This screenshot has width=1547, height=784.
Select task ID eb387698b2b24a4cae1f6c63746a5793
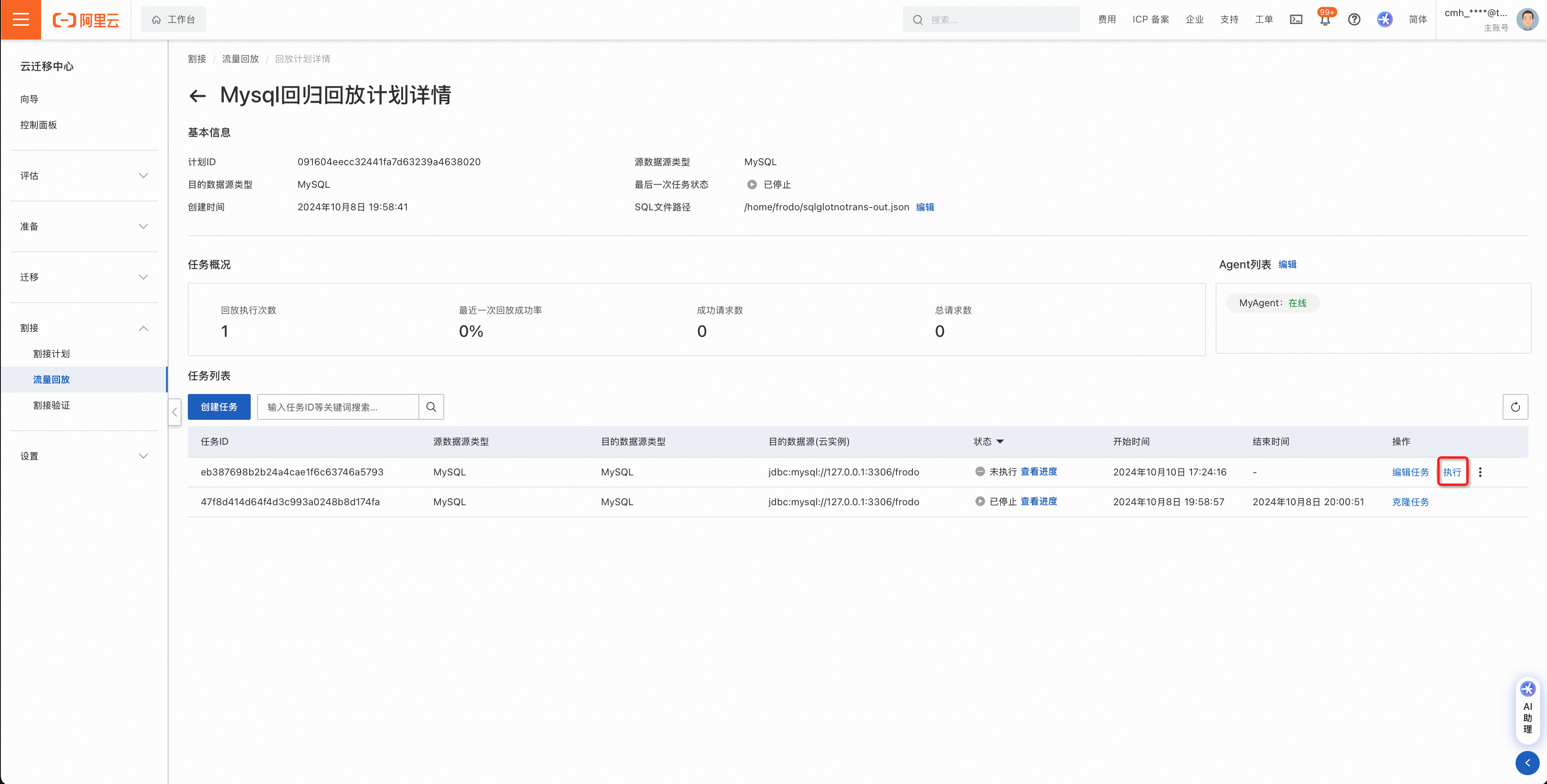(292, 473)
